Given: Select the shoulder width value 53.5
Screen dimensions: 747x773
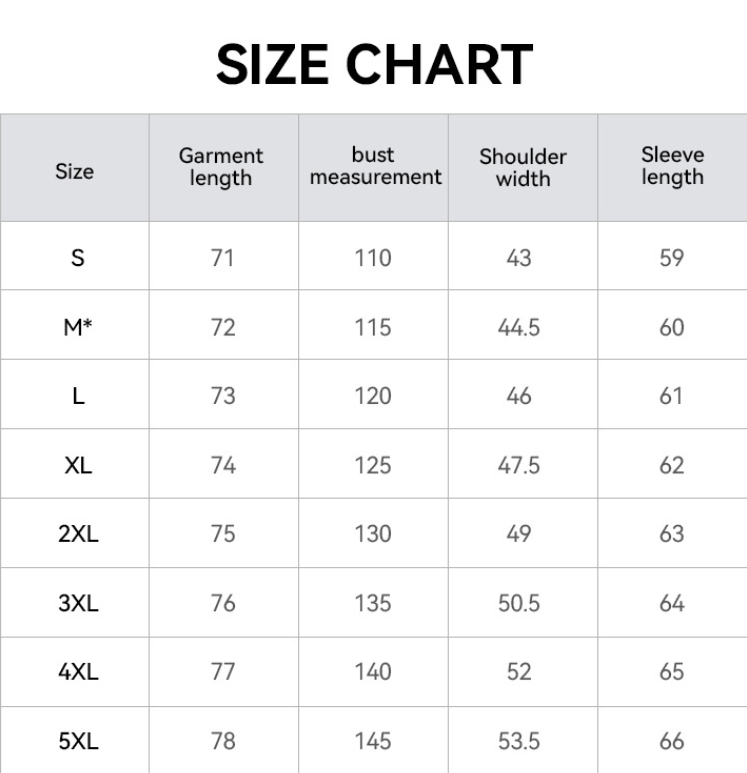Looking at the screenshot, I should [519, 741].
